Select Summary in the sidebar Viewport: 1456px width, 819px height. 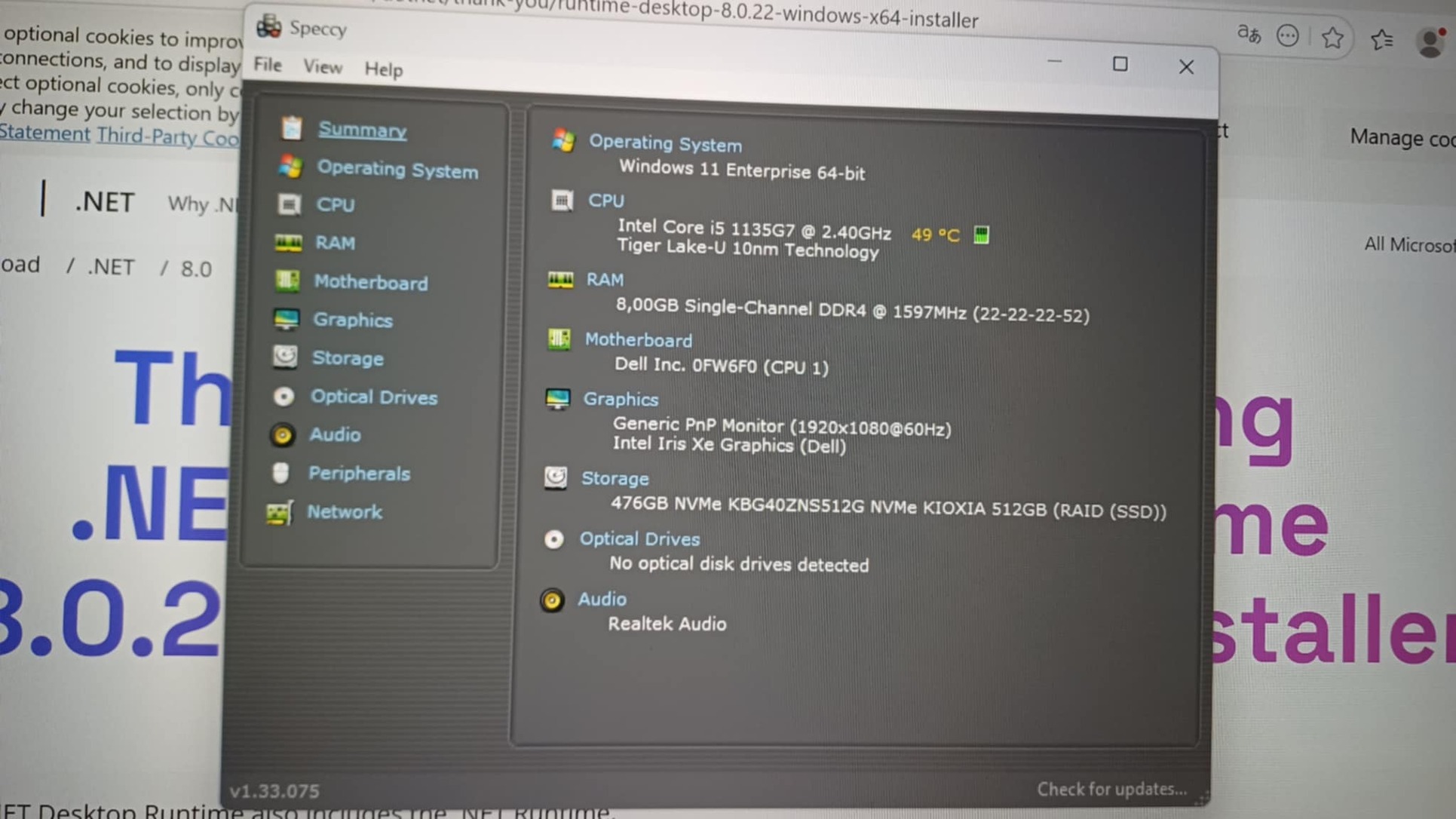coord(362,130)
